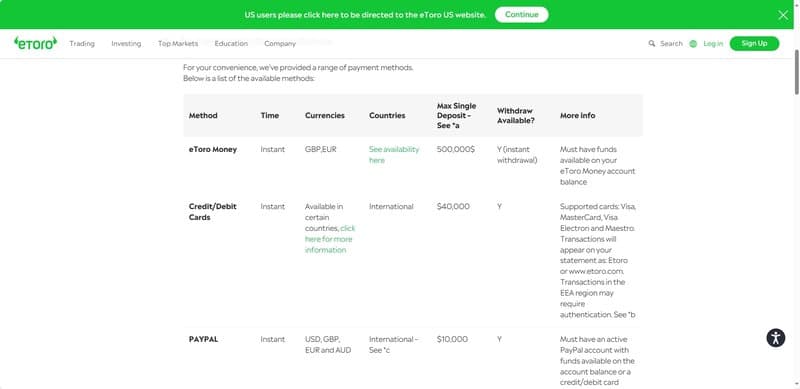This screenshot has height=389, width=800.
Task: Click the 'Method' column header
Action: (203, 115)
